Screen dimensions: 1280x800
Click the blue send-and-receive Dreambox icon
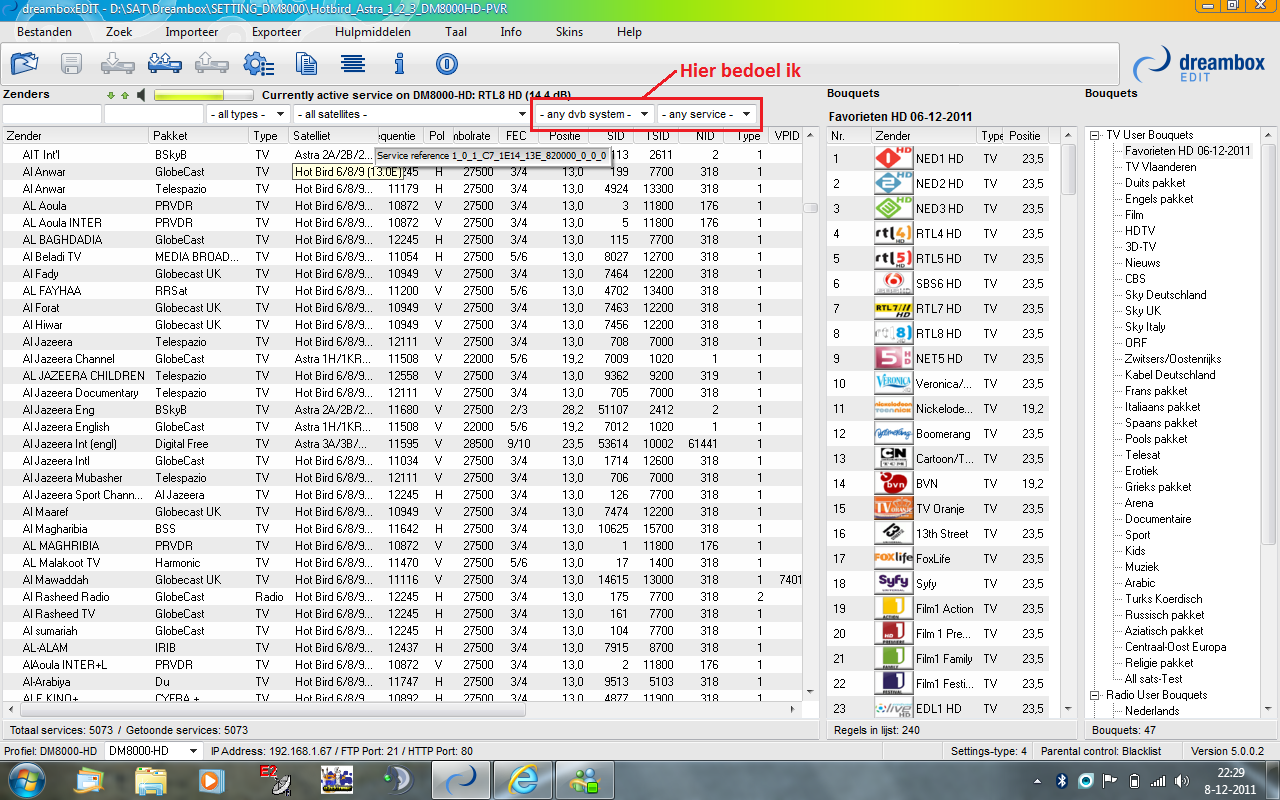(x=165, y=65)
